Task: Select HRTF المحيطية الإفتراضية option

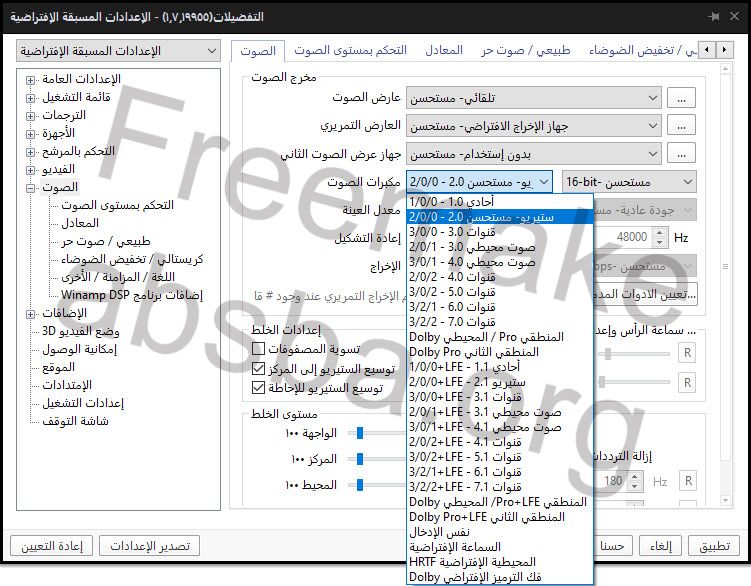Action: (500, 562)
